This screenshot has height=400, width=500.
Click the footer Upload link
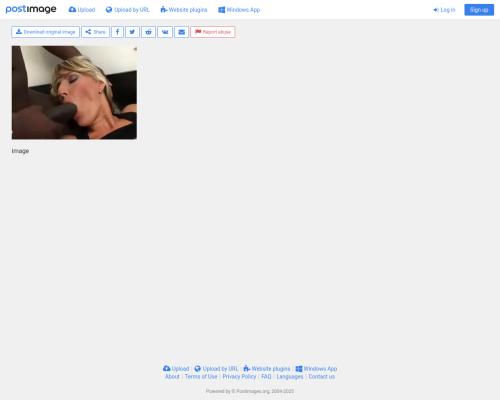176,369
